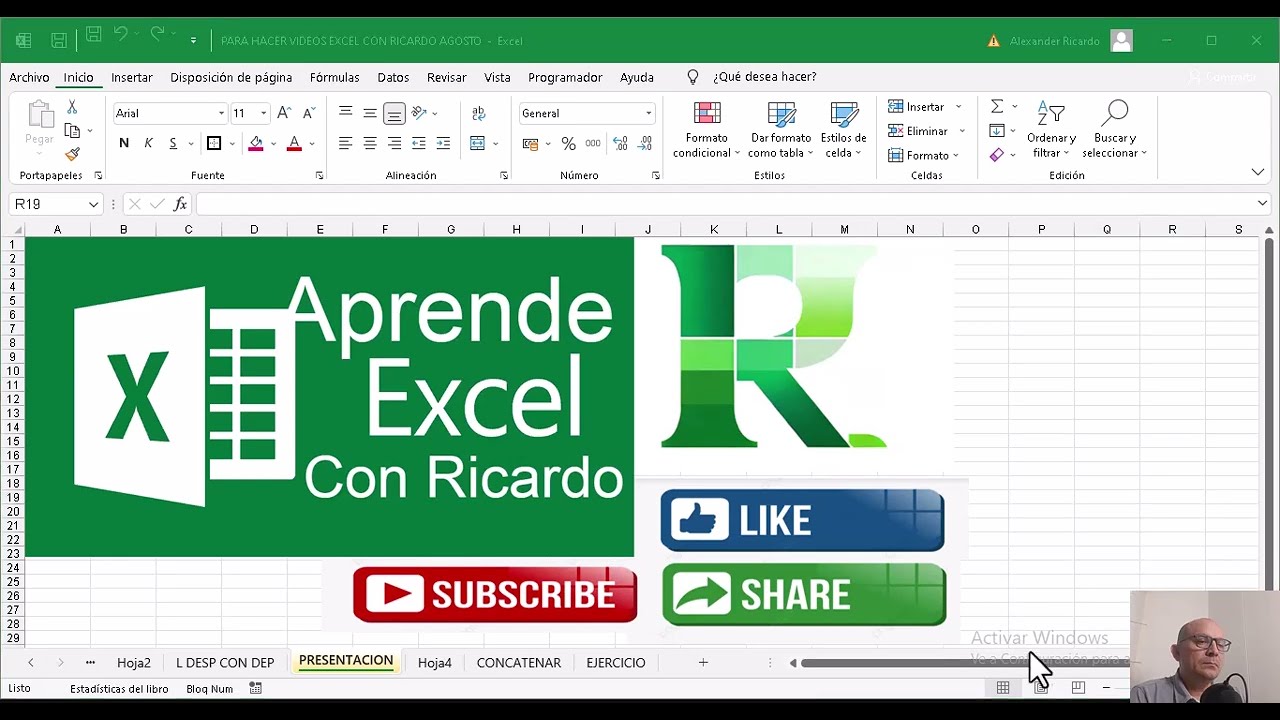Collapse the ribbon with chevron

click(x=1258, y=172)
